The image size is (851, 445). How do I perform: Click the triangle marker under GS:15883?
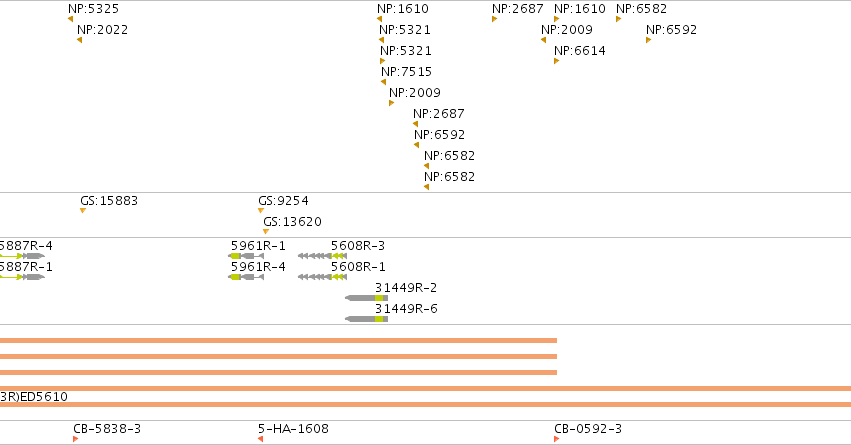tap(82, 211)
